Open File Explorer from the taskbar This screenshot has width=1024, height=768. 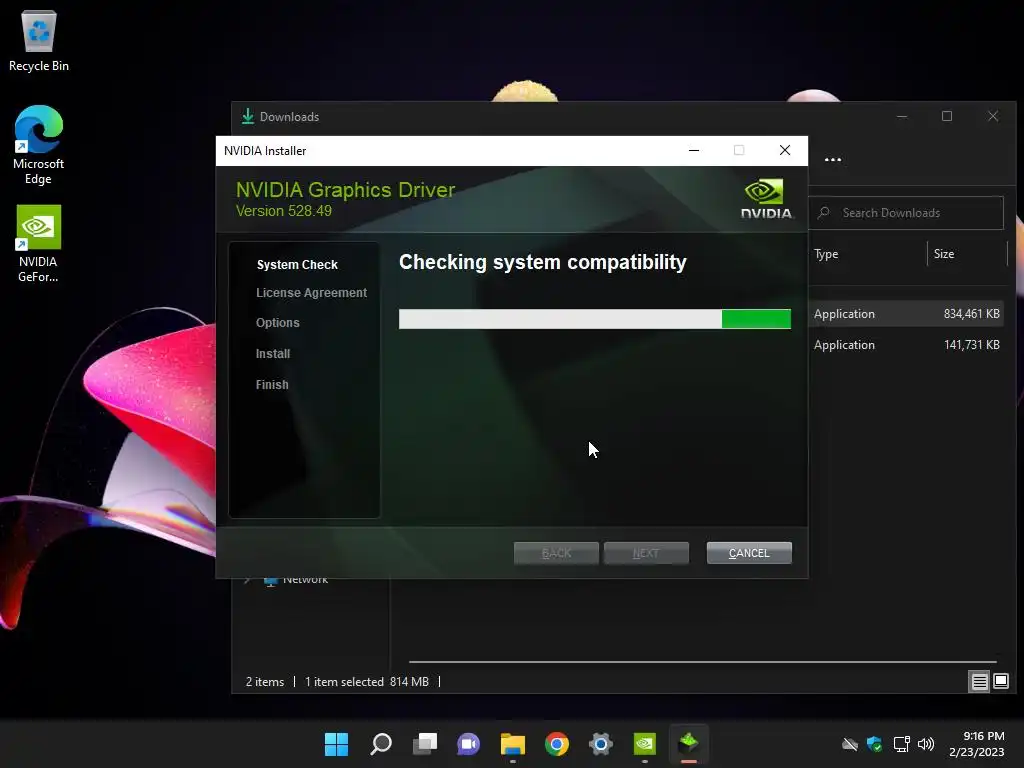point(513,744)
